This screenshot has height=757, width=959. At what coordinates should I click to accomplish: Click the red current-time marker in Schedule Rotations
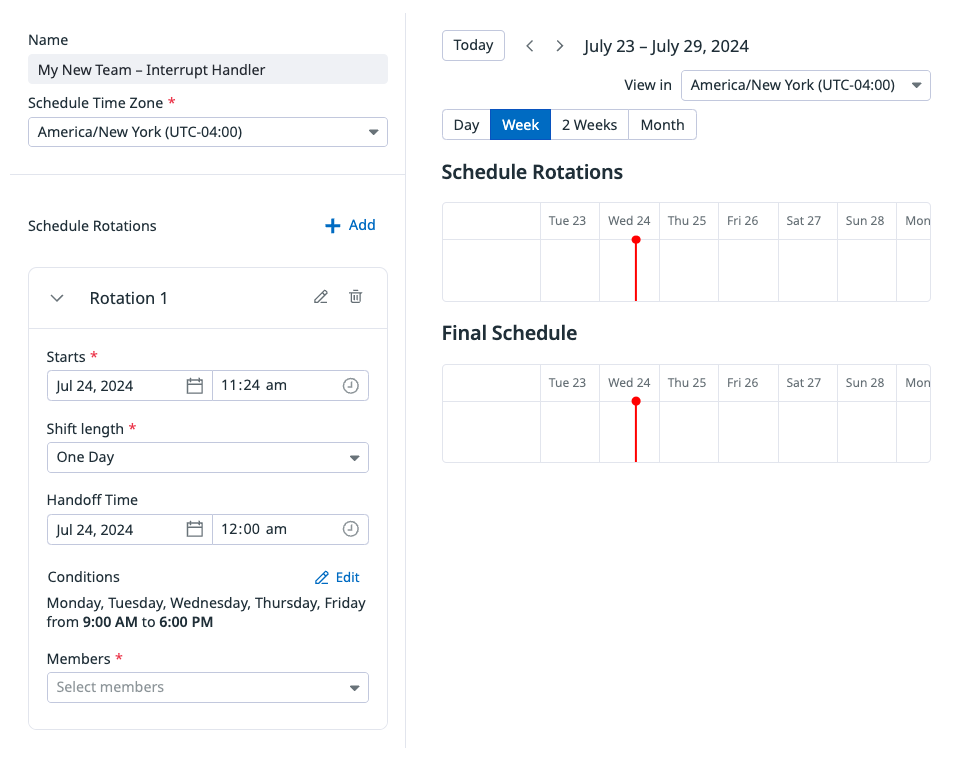(x=636, y=269)
